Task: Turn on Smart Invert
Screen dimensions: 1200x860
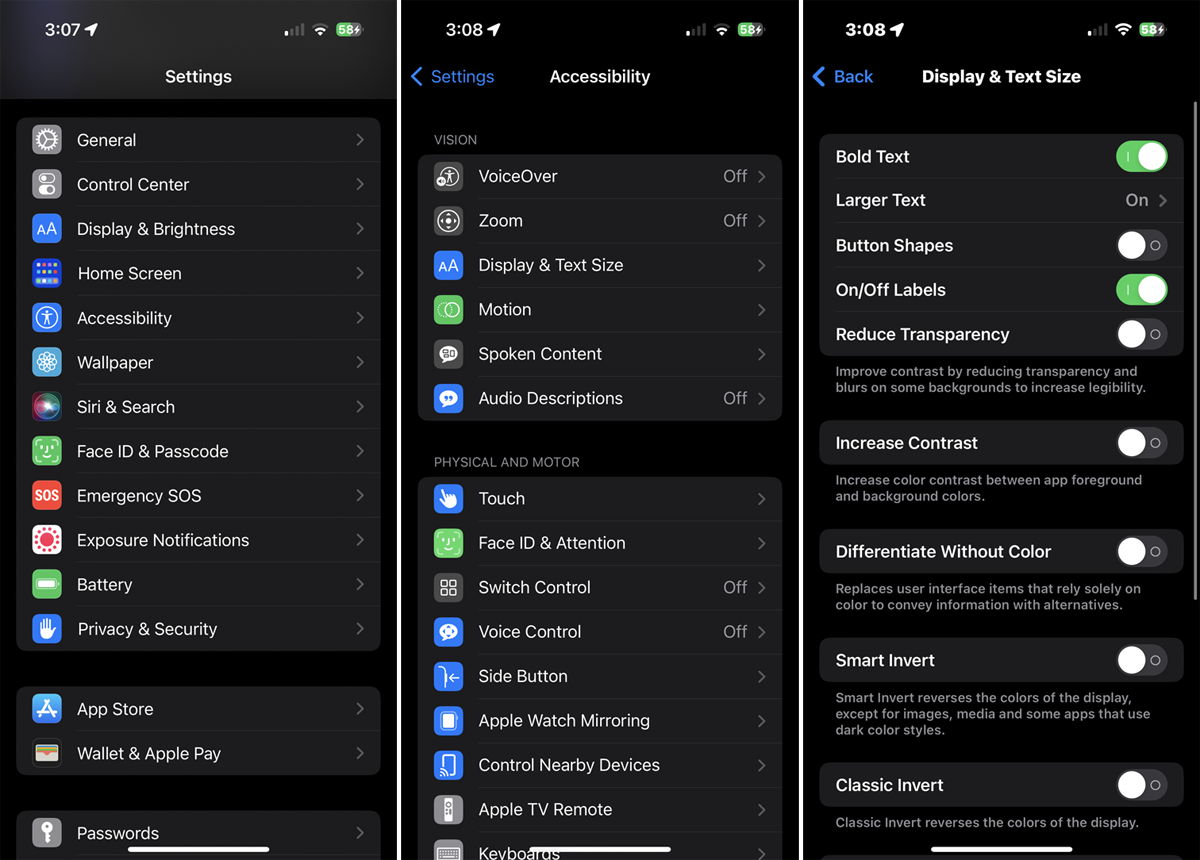Action: [x=1141, y=660]
